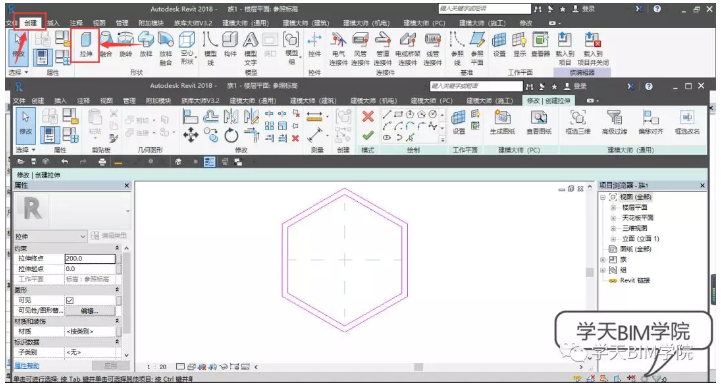Click 框选改名 box-select rename tool
The image size is (721, 384).
[687, 122]
